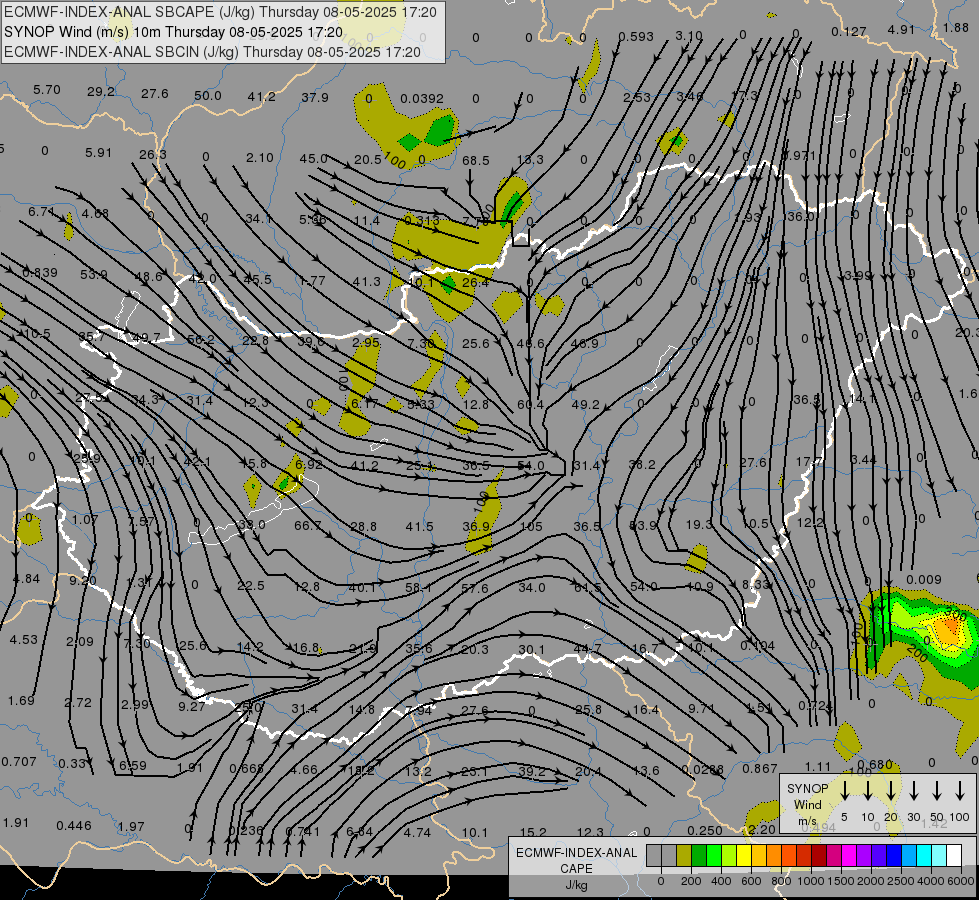Click the map value 39.2

click(x=532, y=771)
